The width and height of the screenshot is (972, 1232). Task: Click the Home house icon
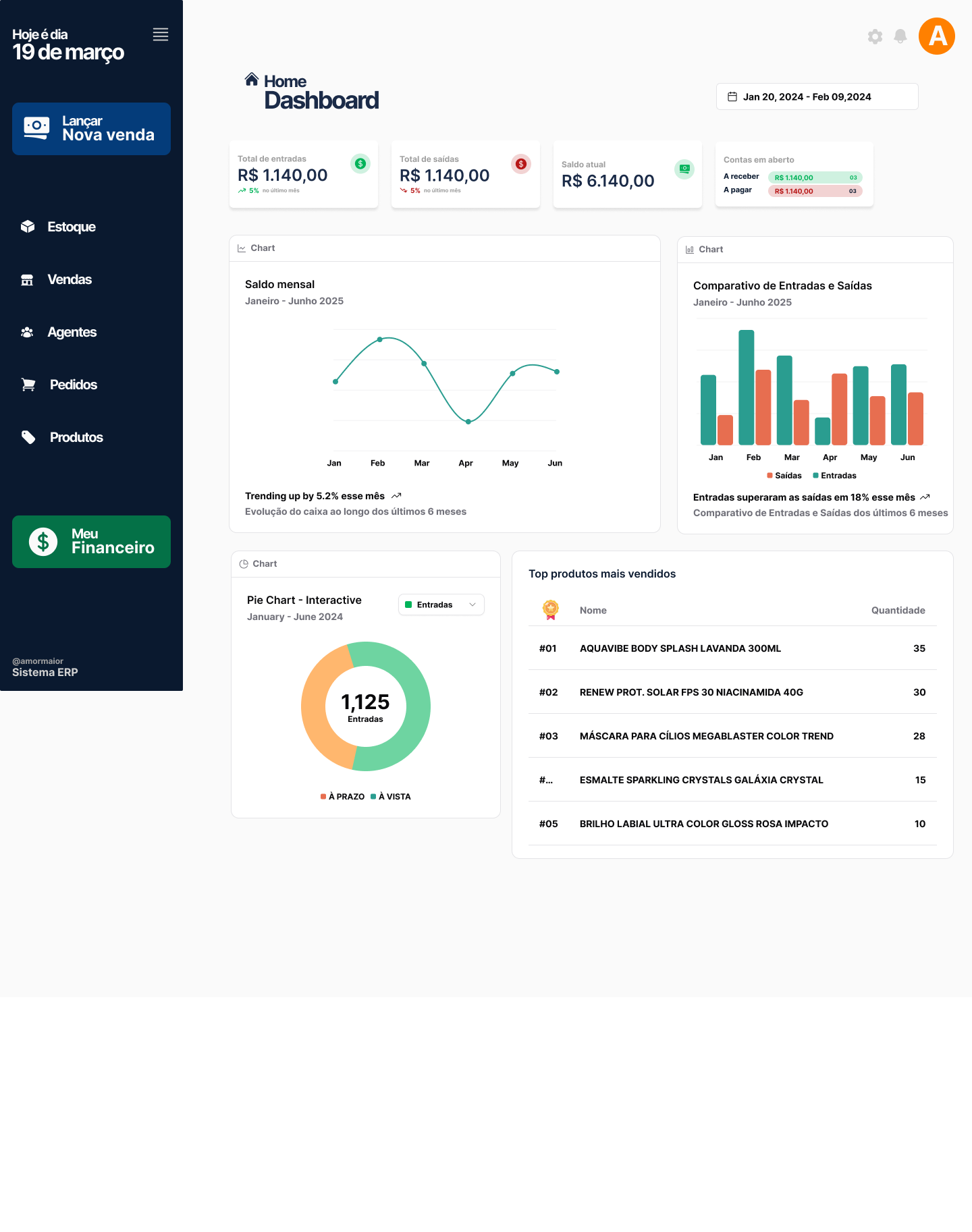pyautogui.click(x=252, y=80)
